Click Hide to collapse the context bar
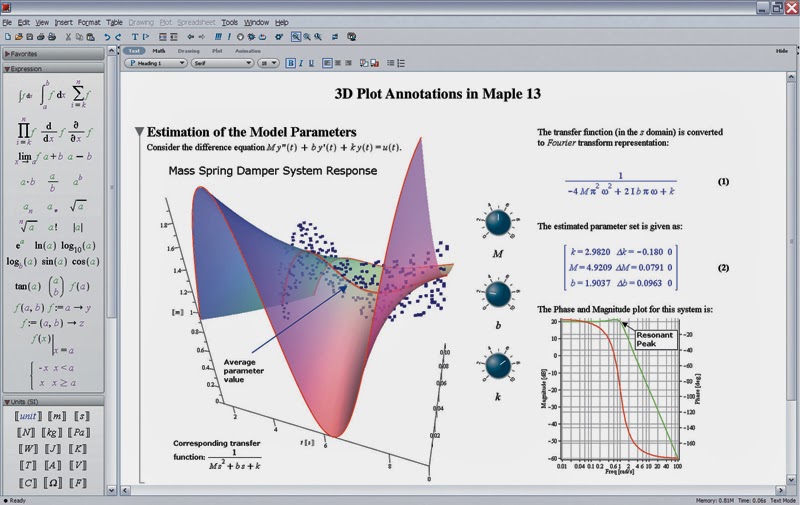The height and width of the screenshot is (505, 800). point(782,51)
